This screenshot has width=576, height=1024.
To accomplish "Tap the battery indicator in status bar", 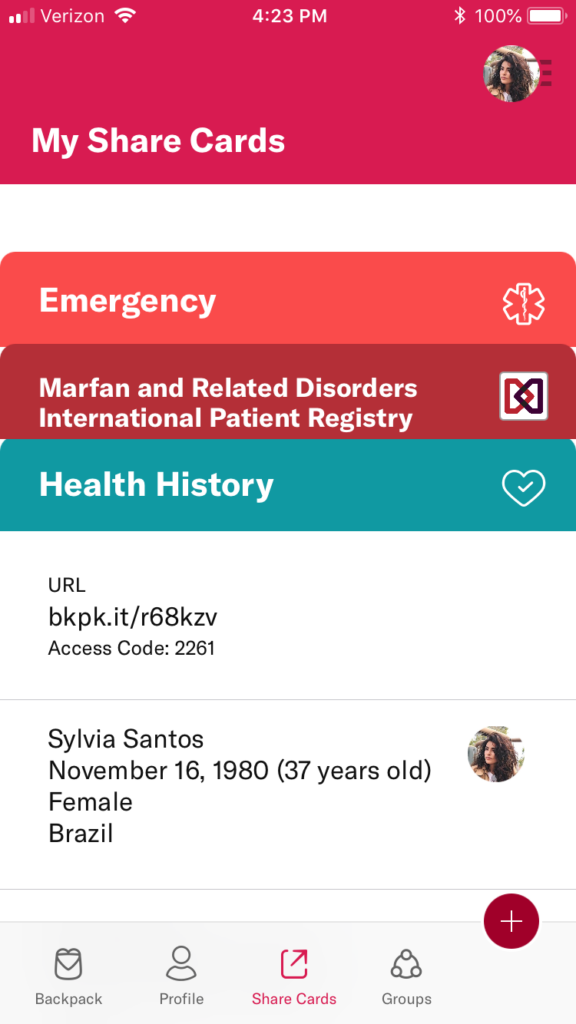I will coord(546,16).
